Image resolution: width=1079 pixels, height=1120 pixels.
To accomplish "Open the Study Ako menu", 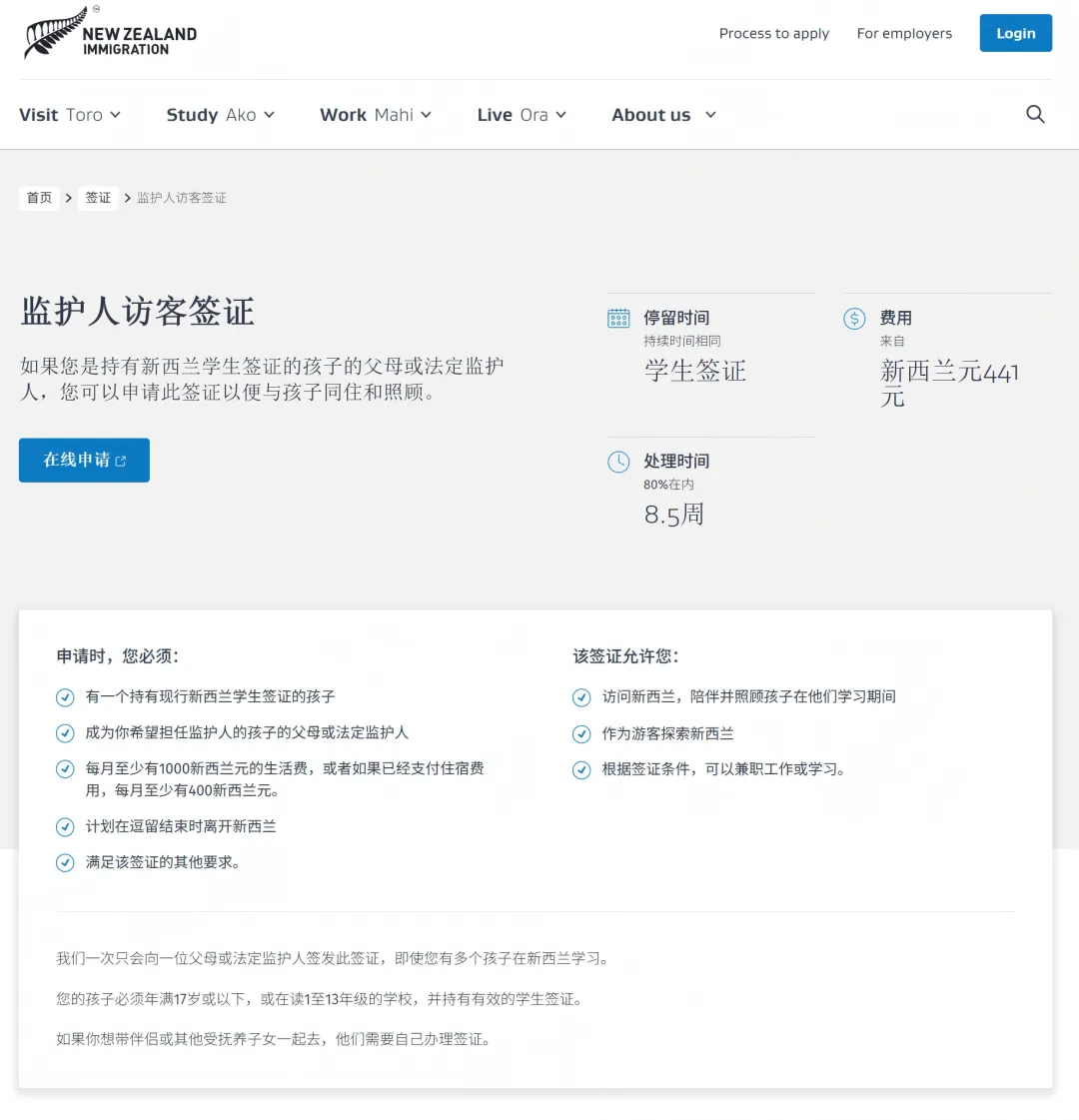I will point(221,114).
